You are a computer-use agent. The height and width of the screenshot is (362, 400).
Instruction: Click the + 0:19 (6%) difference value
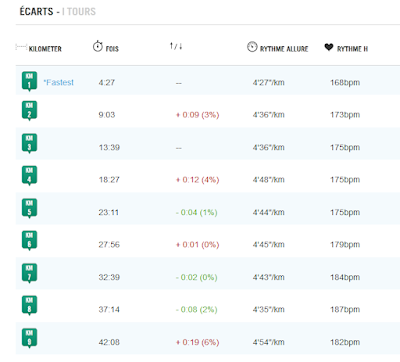(x=197, y=342)
